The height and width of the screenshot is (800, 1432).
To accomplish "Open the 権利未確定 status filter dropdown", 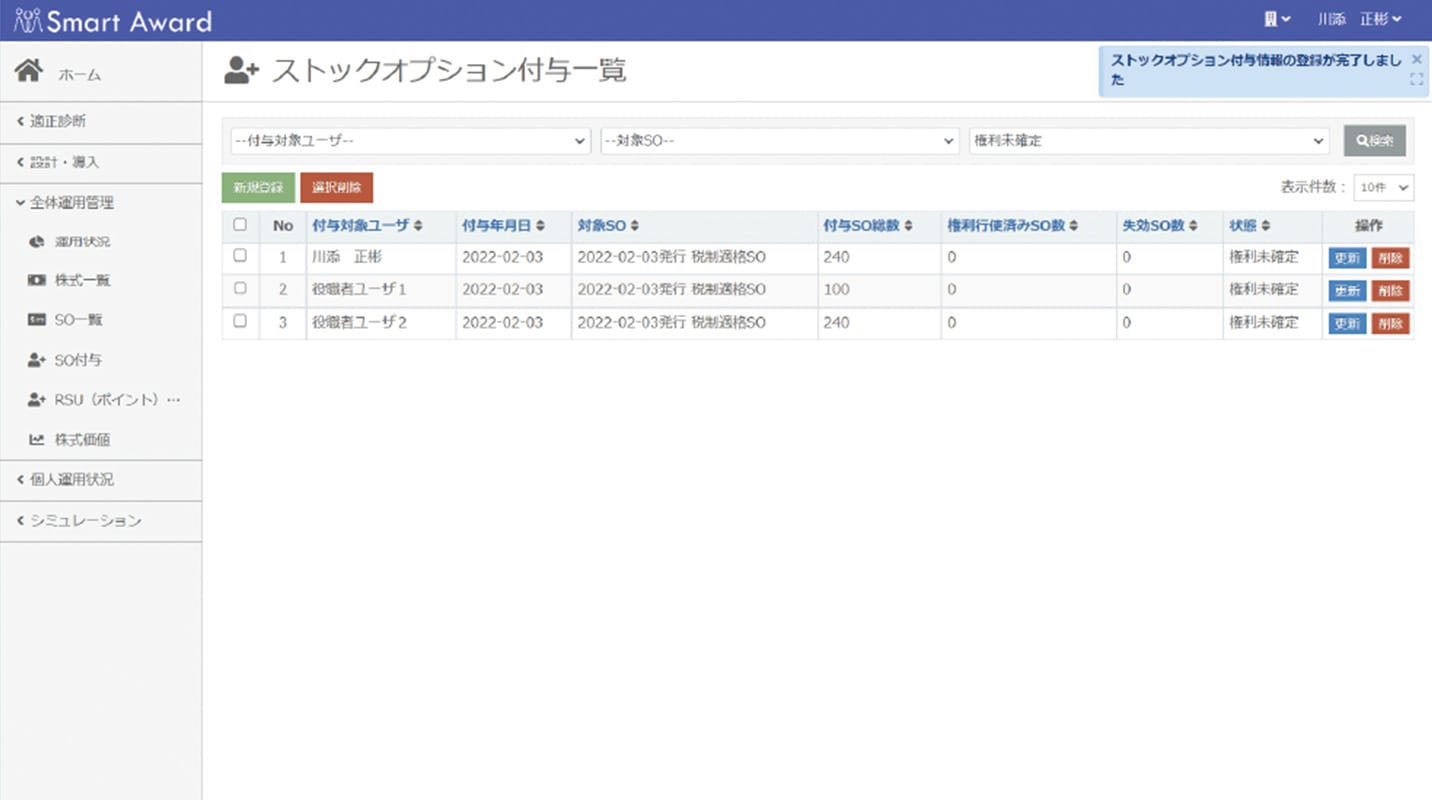I will click(x=1150, y=141).
